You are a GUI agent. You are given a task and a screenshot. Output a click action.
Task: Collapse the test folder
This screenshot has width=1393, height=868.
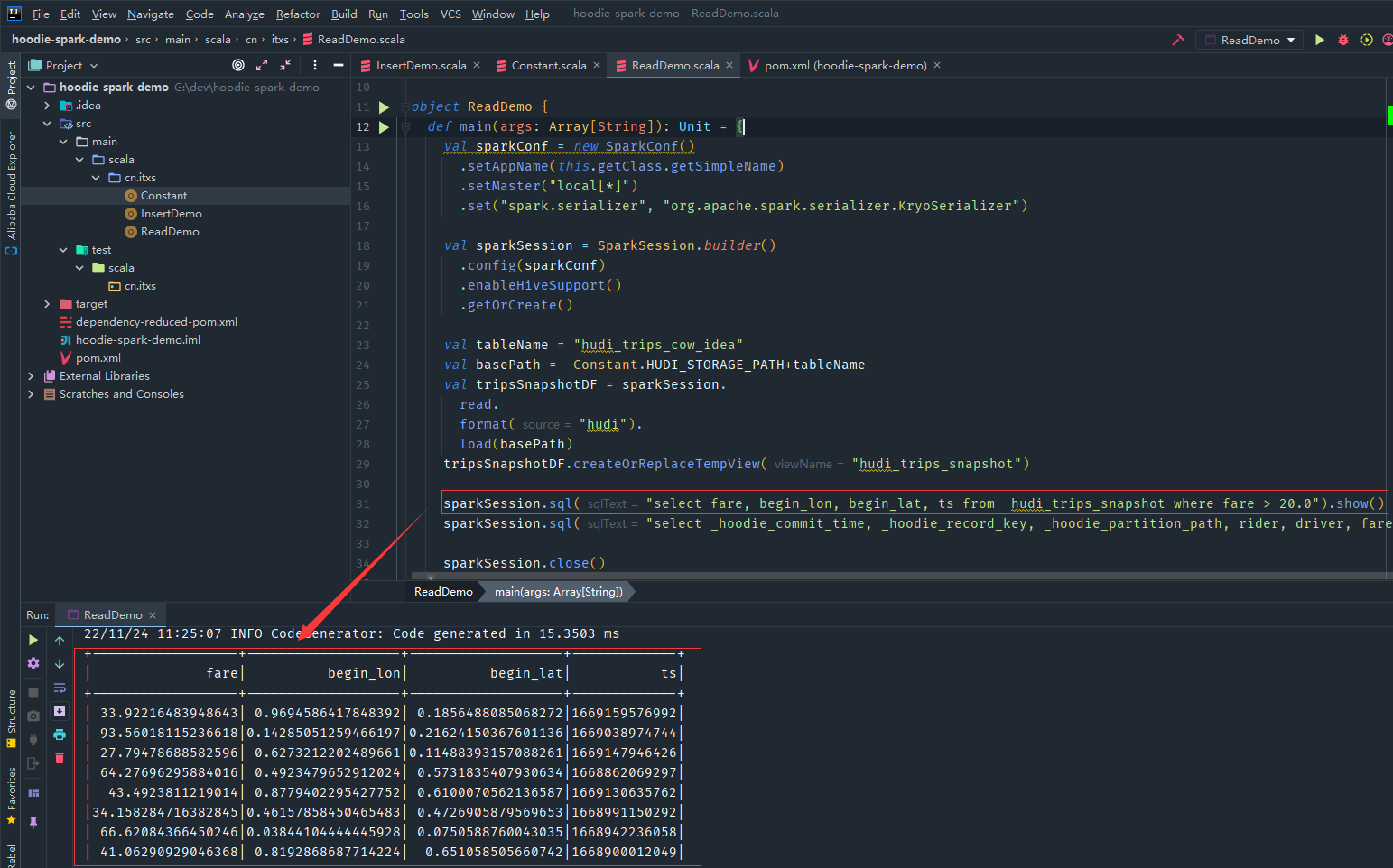(63, 250)
